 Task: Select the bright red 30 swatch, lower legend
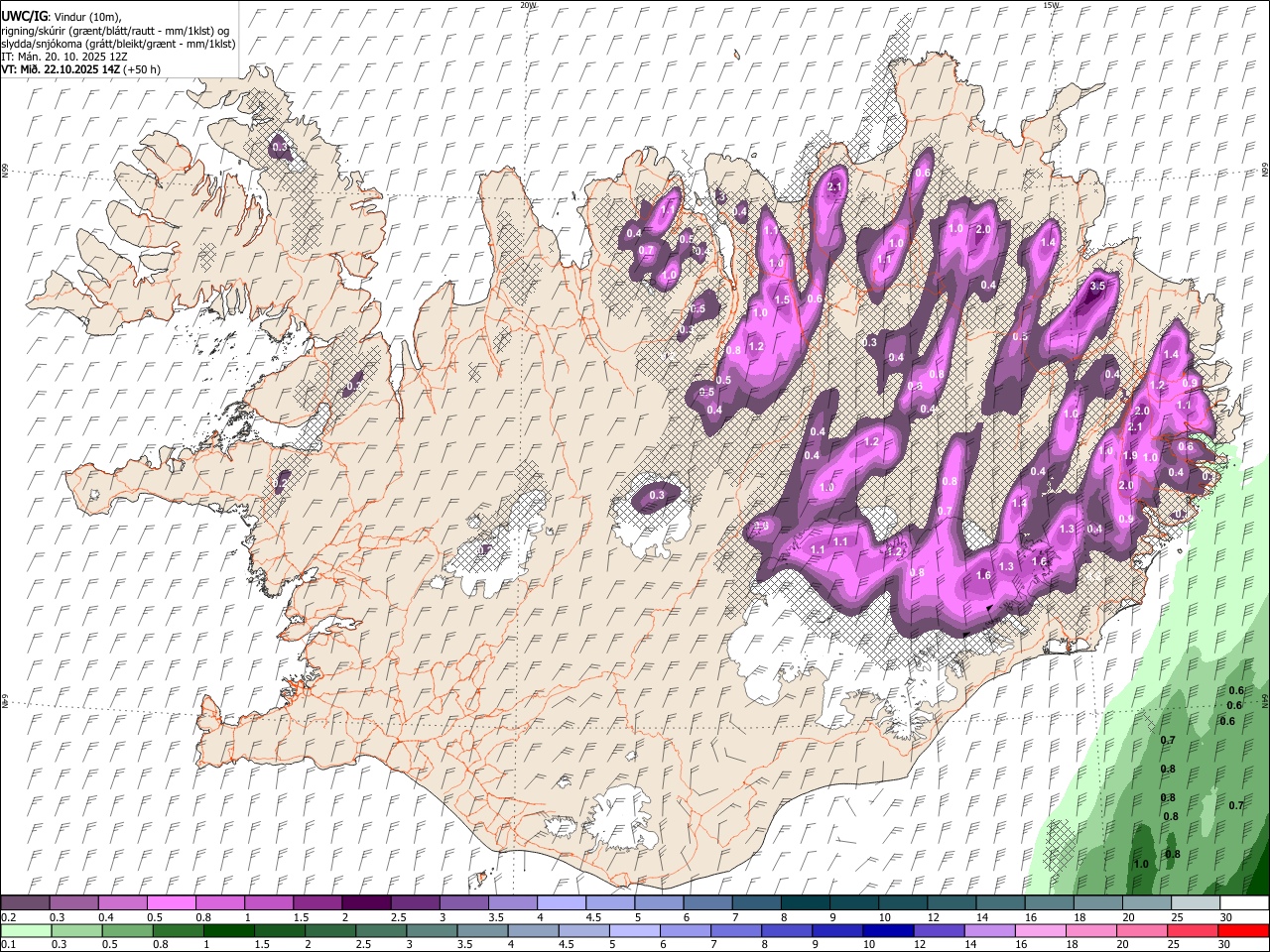1244,930
